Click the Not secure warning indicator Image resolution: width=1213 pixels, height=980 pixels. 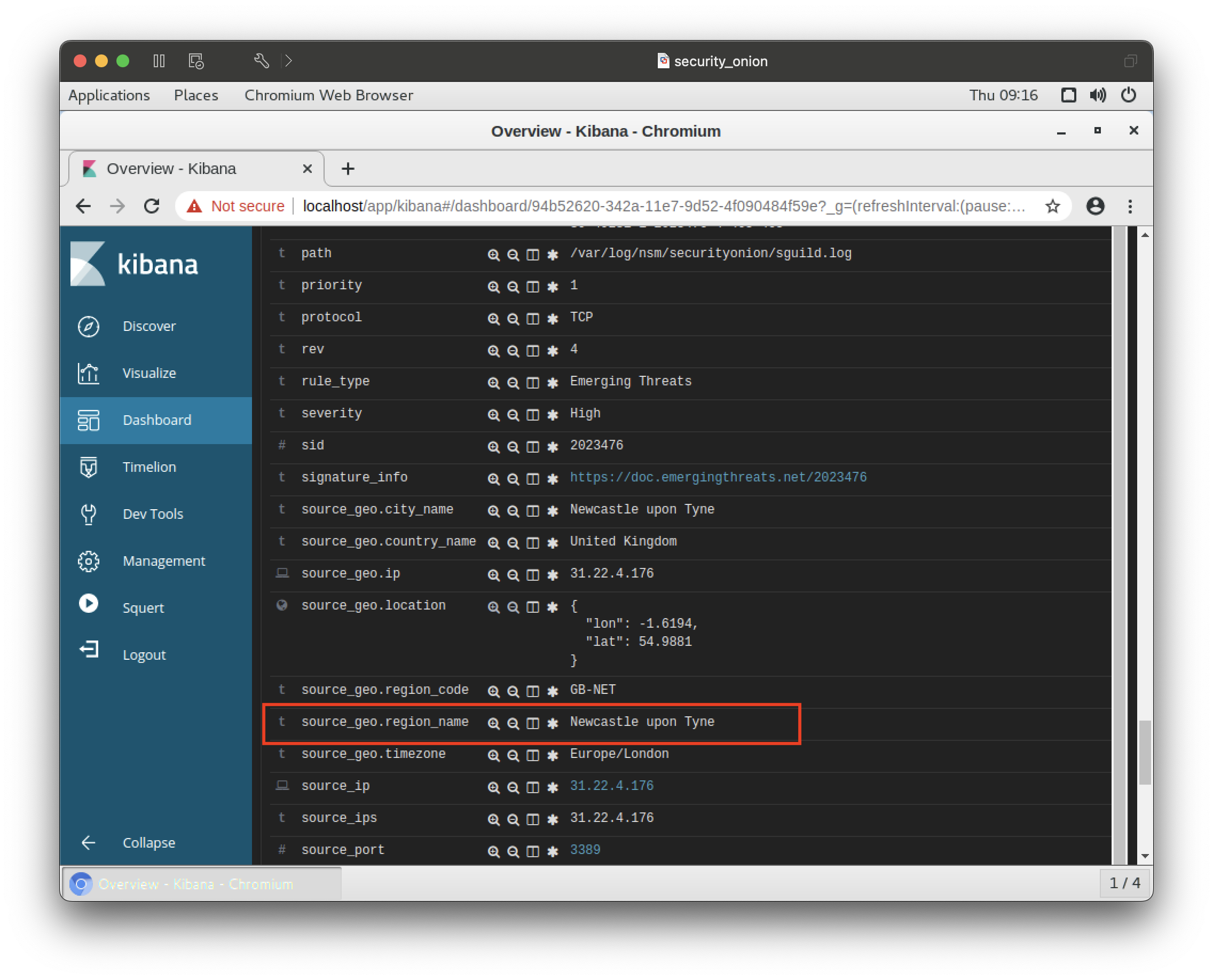coord(235,206)
